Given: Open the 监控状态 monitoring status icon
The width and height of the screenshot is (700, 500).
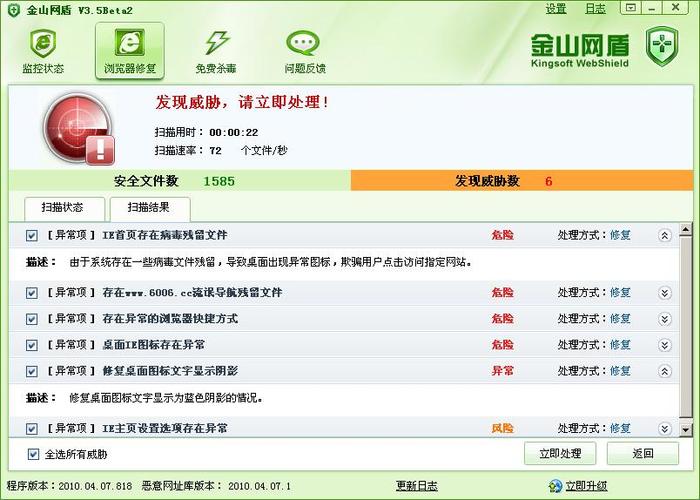Looking at the screenshot, I should pos(43,50).
